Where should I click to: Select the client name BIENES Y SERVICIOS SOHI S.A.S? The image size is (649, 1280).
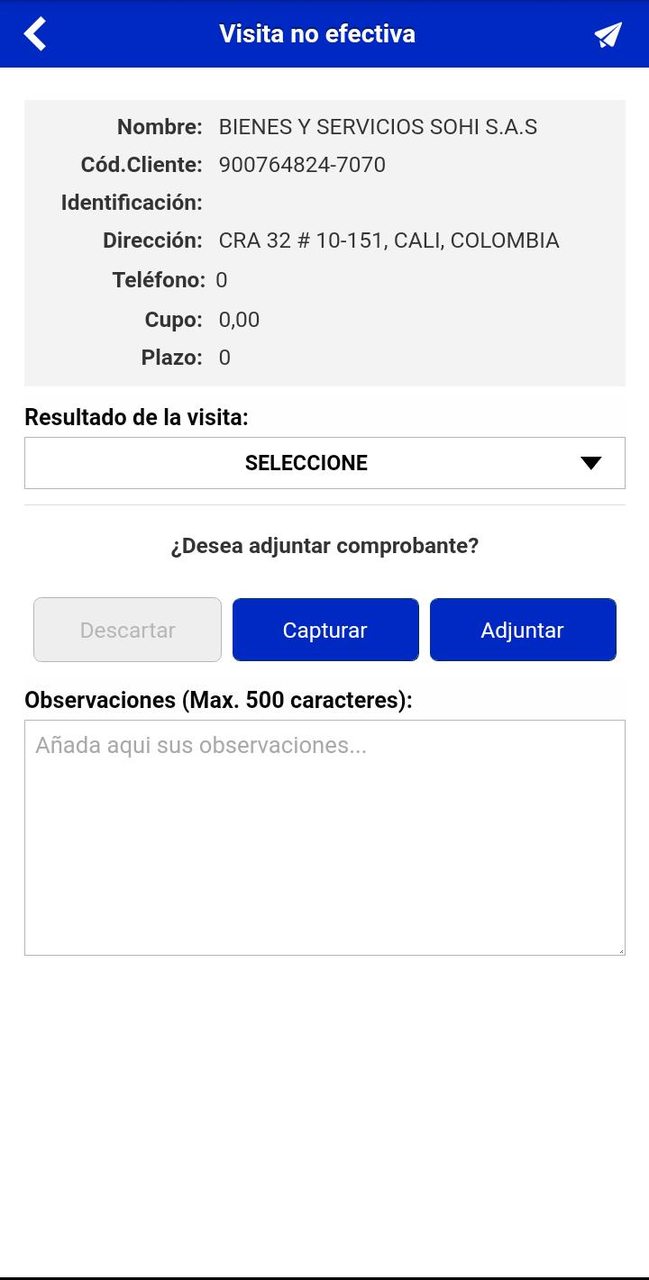[x=378, y=127]
